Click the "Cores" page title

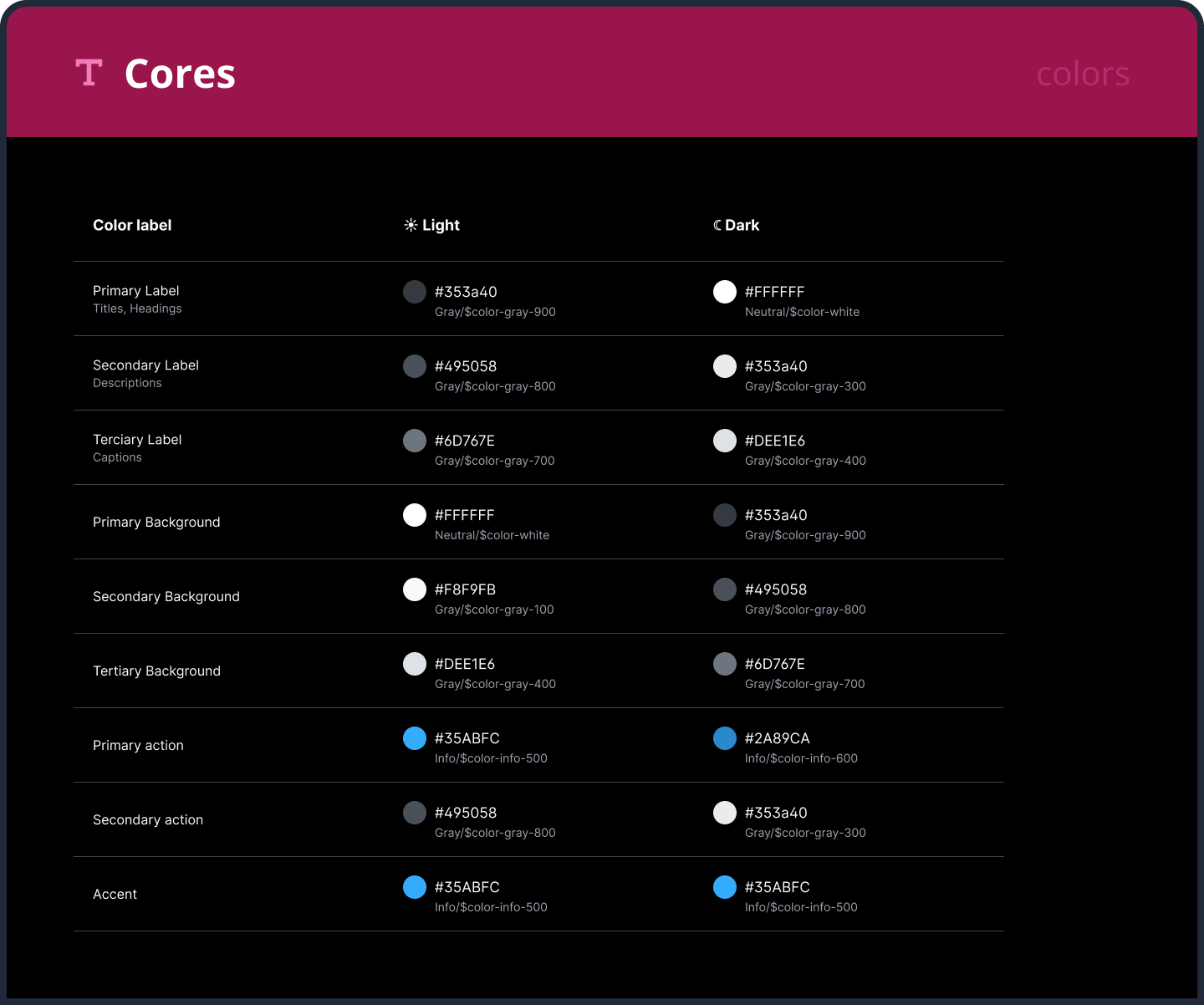(x=180, y=74)
